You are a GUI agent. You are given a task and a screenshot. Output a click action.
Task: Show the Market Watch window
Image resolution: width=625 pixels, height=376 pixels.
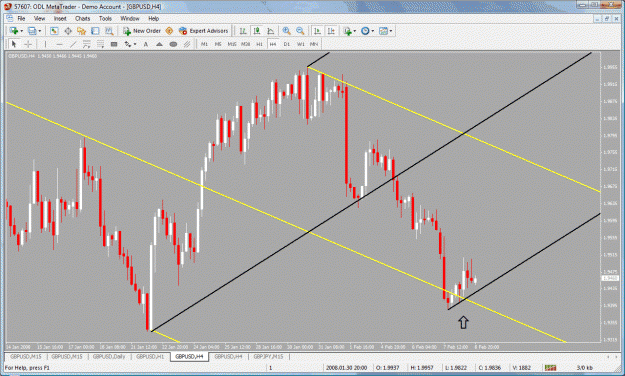54,31
